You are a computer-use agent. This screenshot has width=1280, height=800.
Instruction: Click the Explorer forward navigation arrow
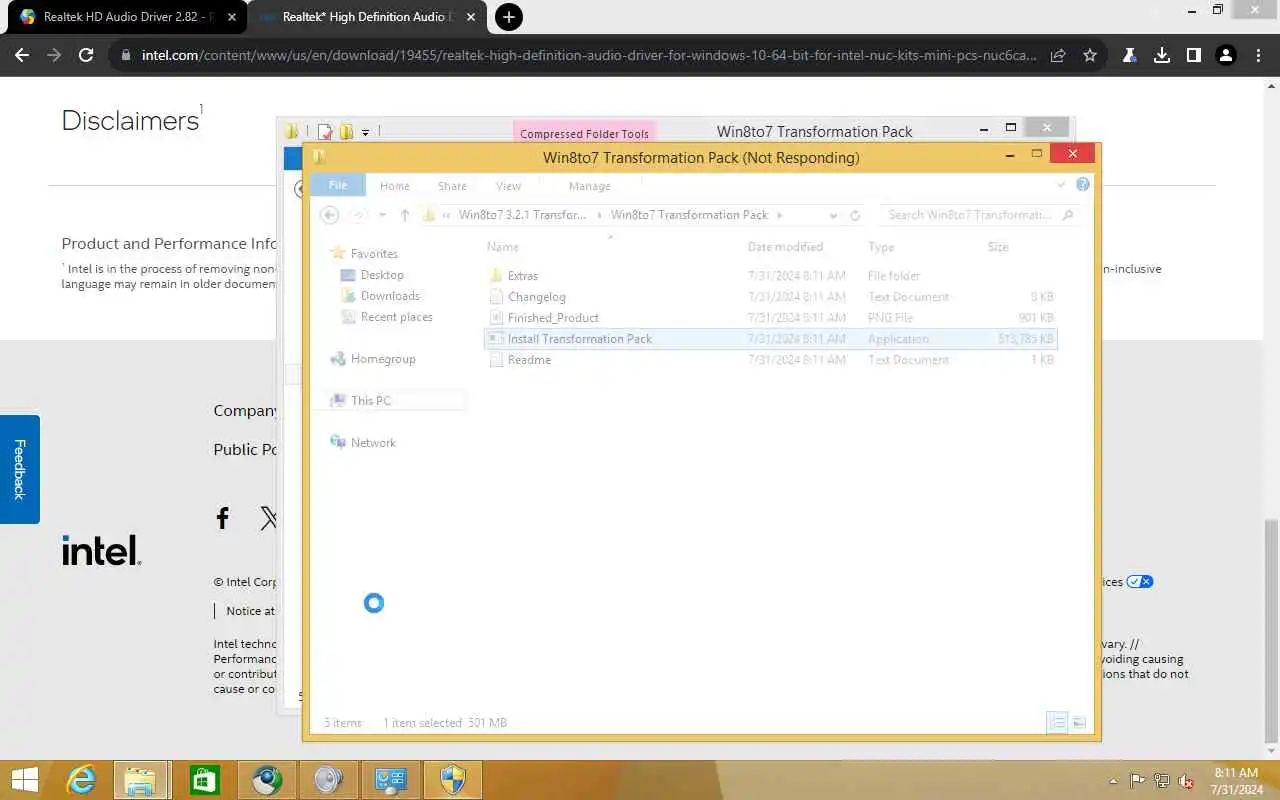tap(360, 215)
